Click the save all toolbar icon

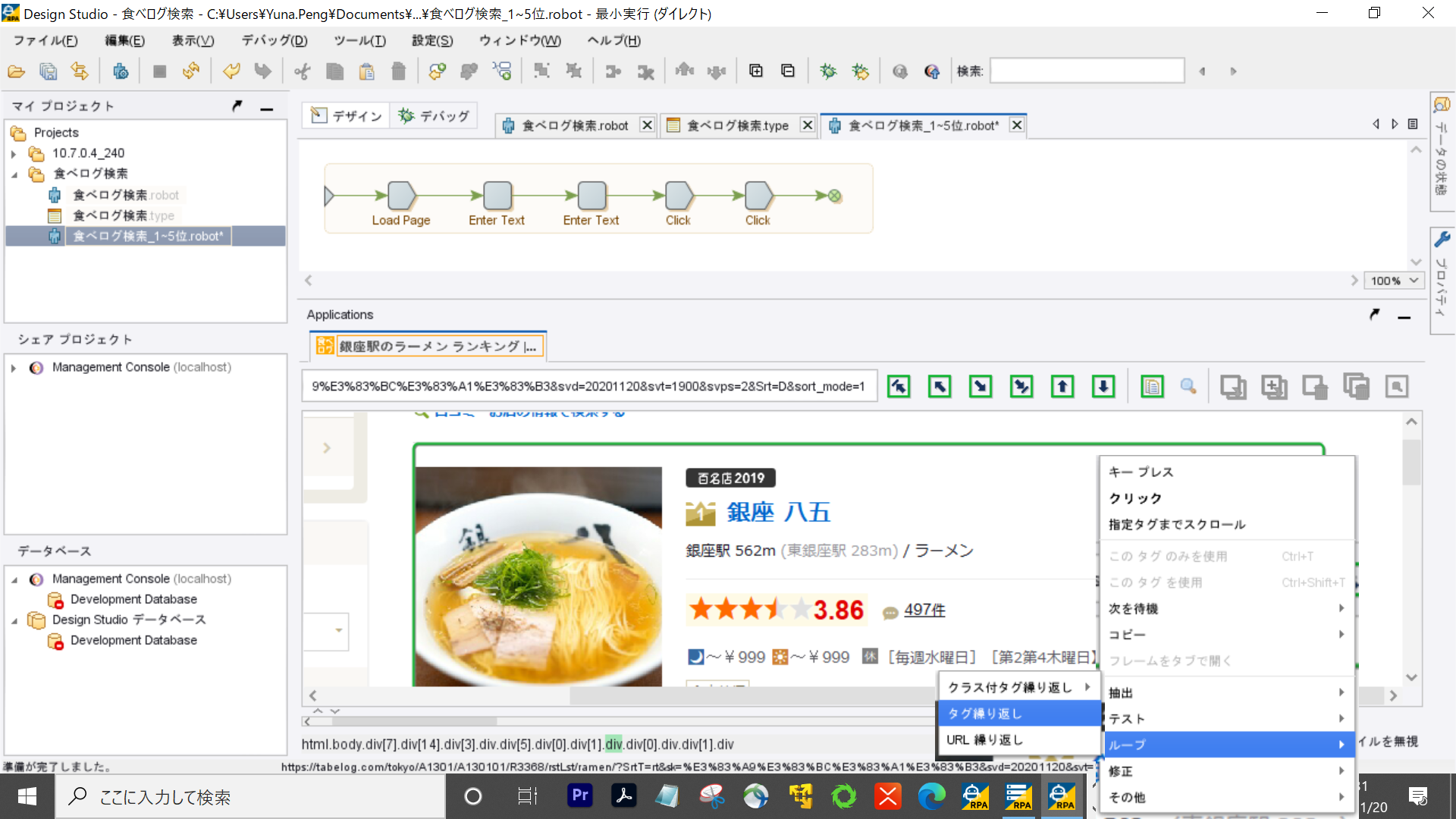(x=49, y=71)
